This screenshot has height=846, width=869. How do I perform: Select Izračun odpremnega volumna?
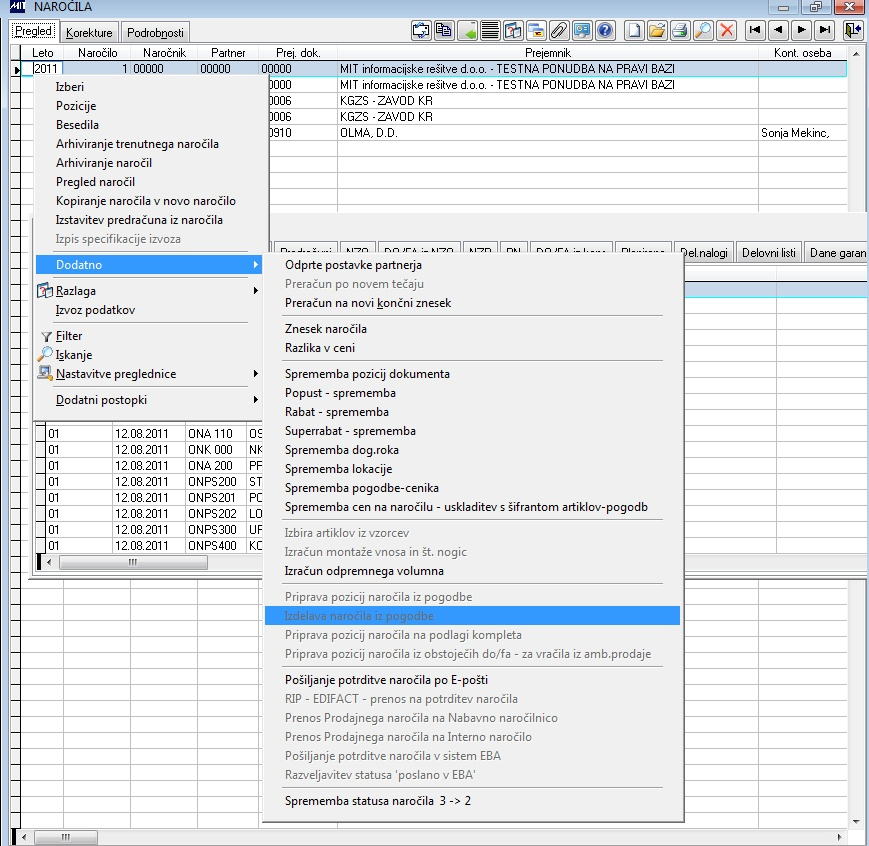pos(364,571)
